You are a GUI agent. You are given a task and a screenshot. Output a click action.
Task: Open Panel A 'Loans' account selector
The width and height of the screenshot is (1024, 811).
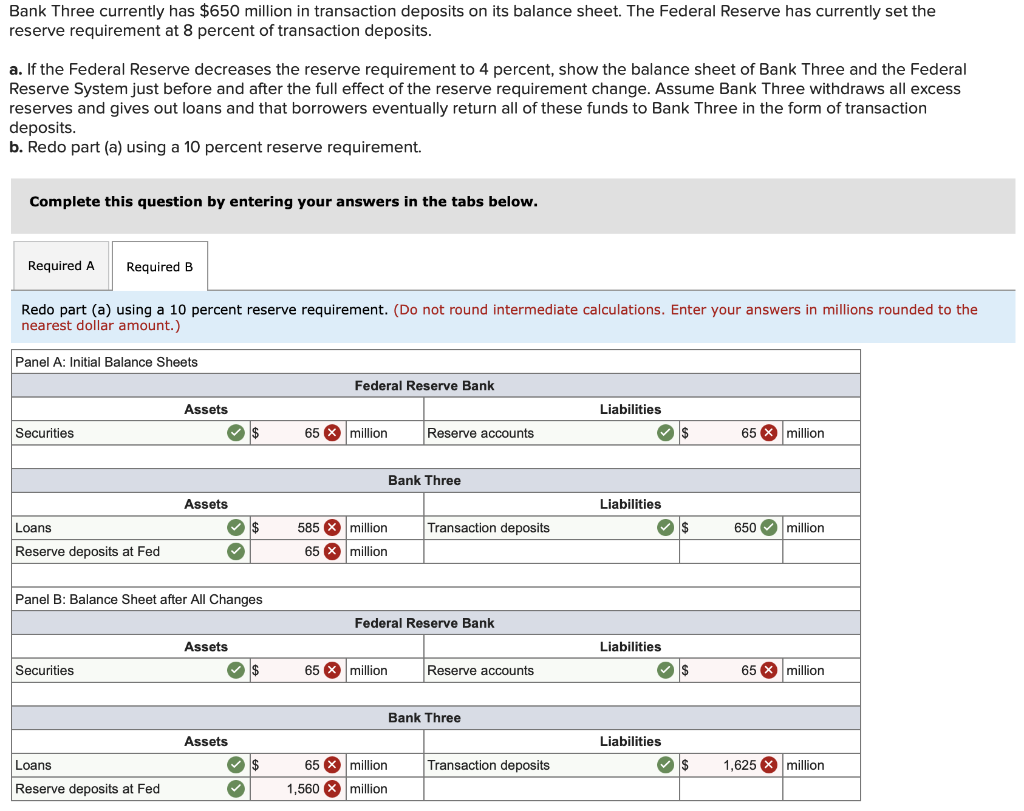[x=131, y=528]
